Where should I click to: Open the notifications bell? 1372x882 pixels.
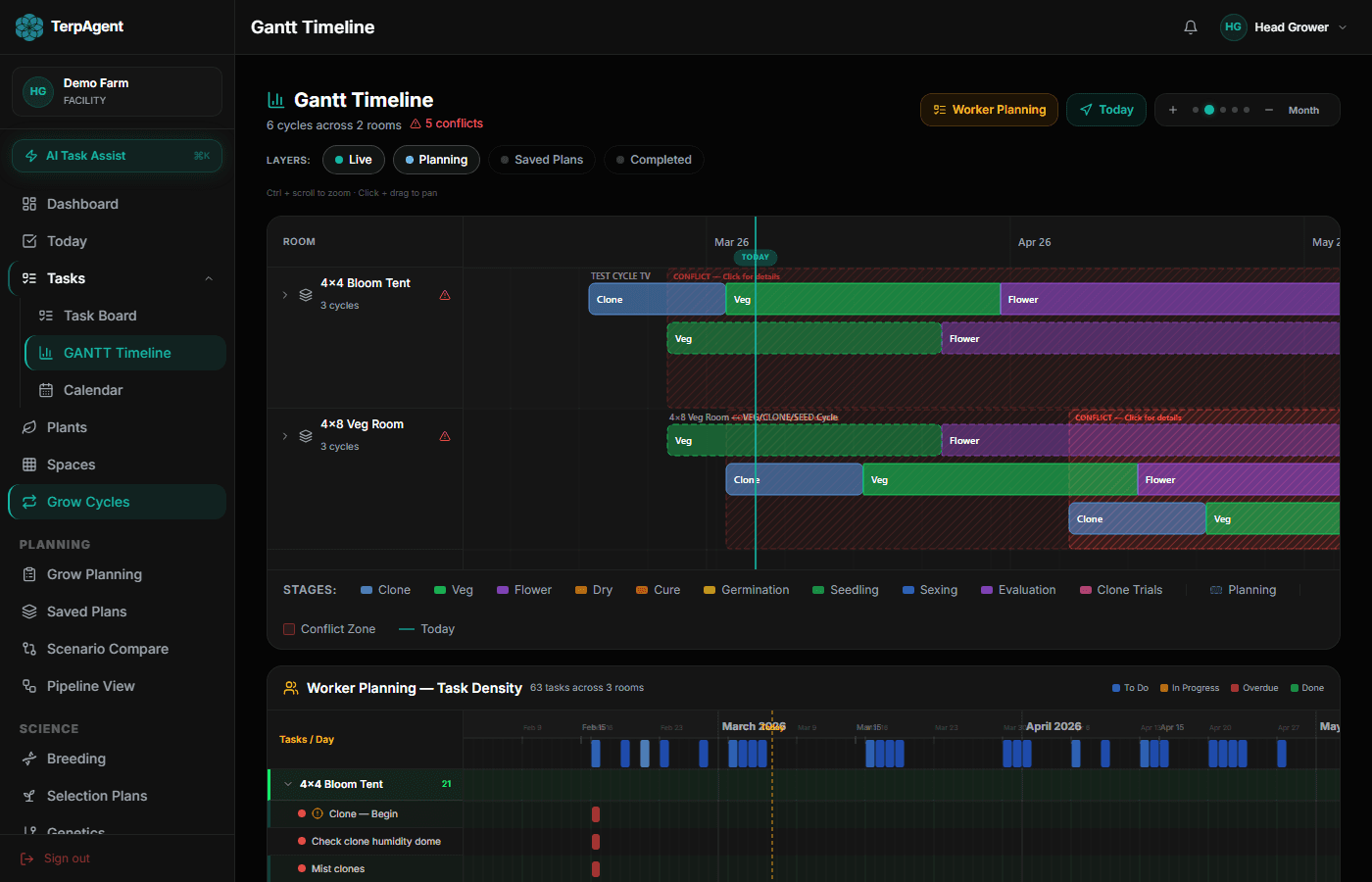coord(1191,27)
